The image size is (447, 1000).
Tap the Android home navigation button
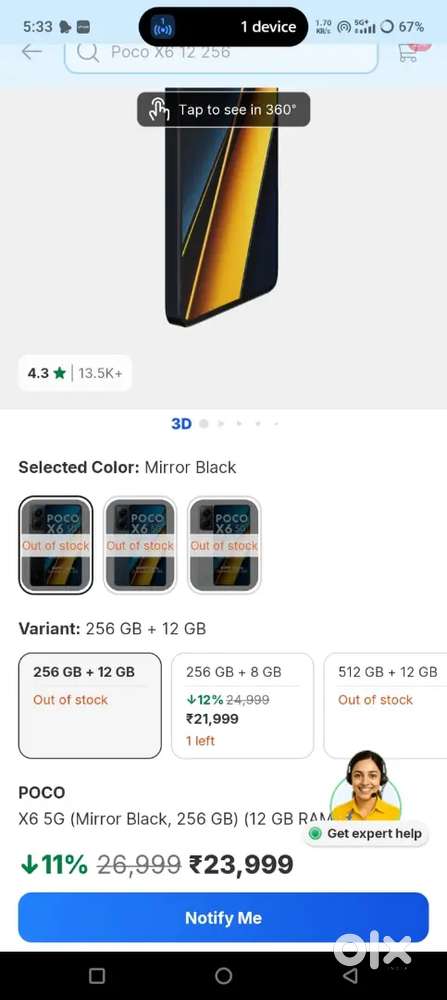click(x=223, y=976)
